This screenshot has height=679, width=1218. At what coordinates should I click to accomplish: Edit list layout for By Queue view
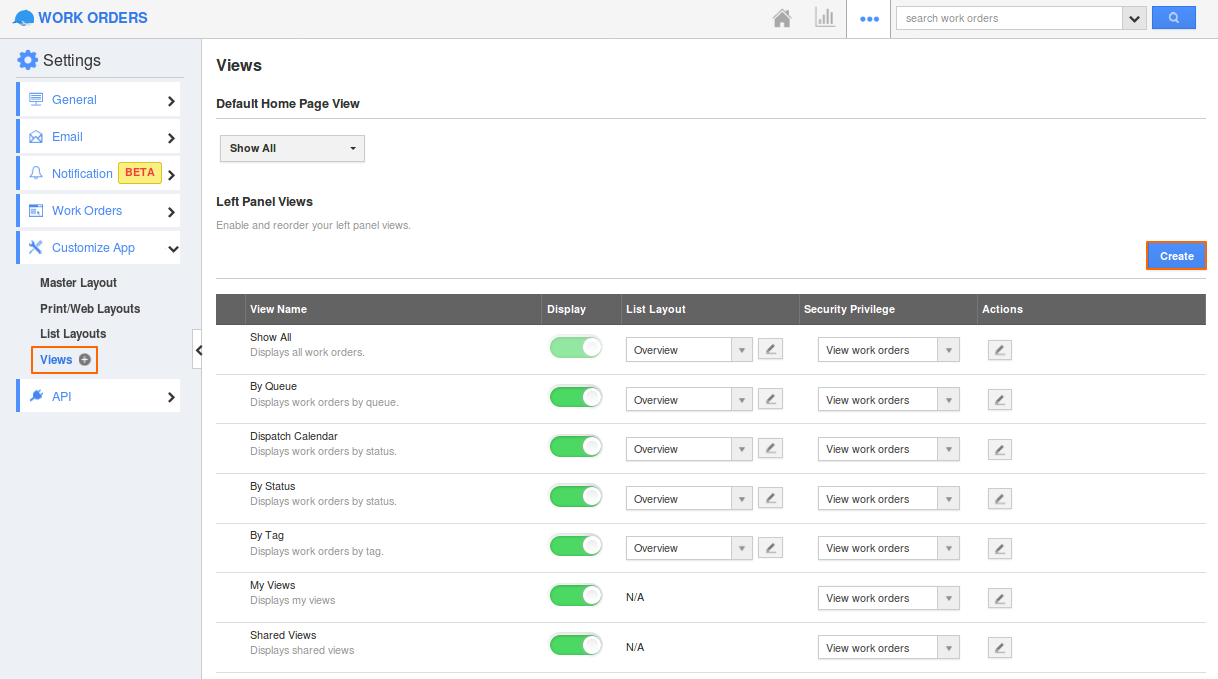(x=770, y=399)
